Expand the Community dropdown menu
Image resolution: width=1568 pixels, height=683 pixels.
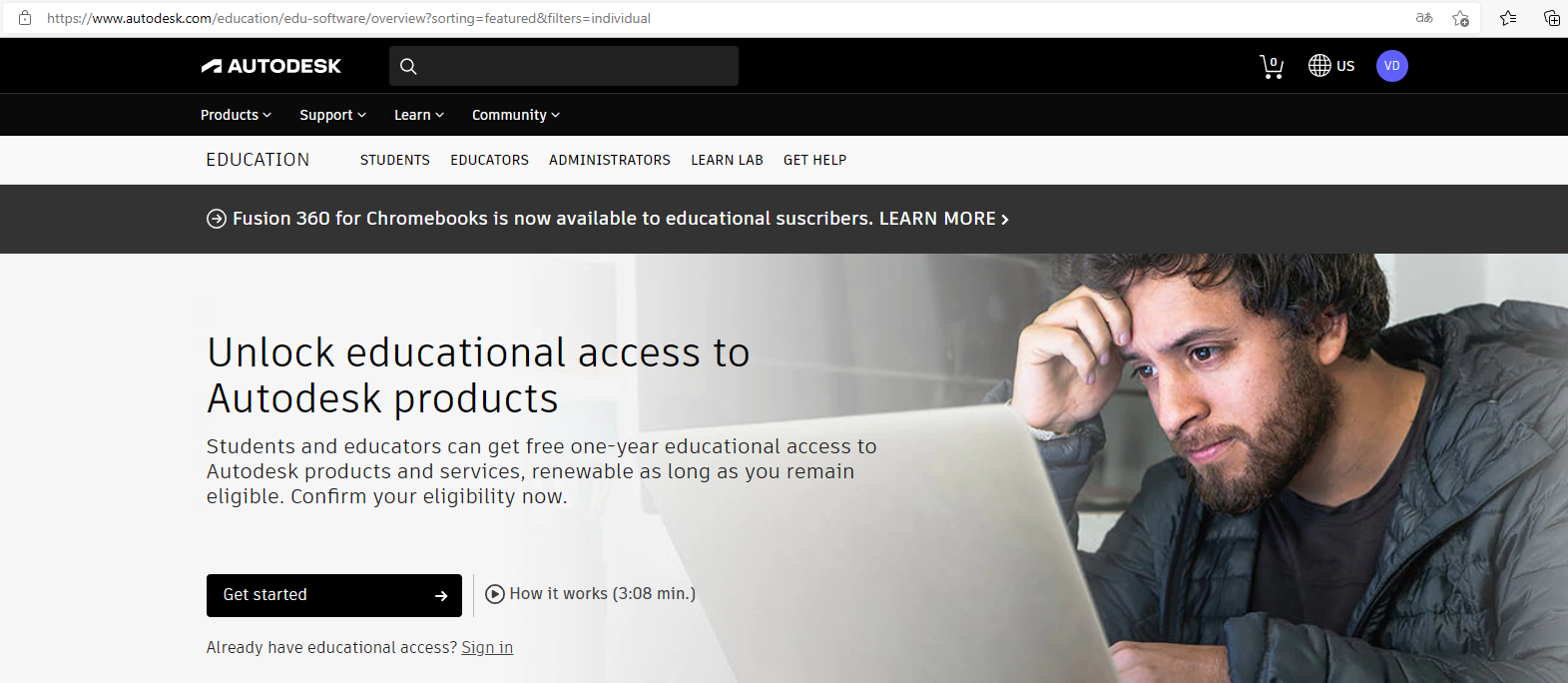[x=515, y=115]
